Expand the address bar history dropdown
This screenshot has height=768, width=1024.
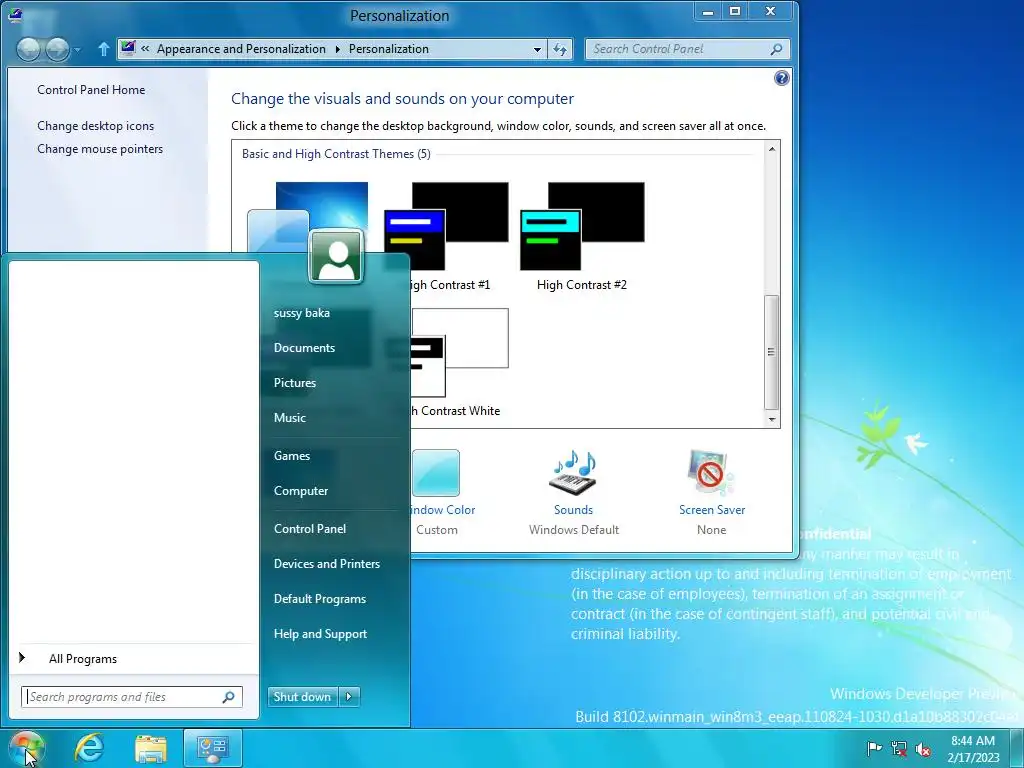(x=537, y=49)
